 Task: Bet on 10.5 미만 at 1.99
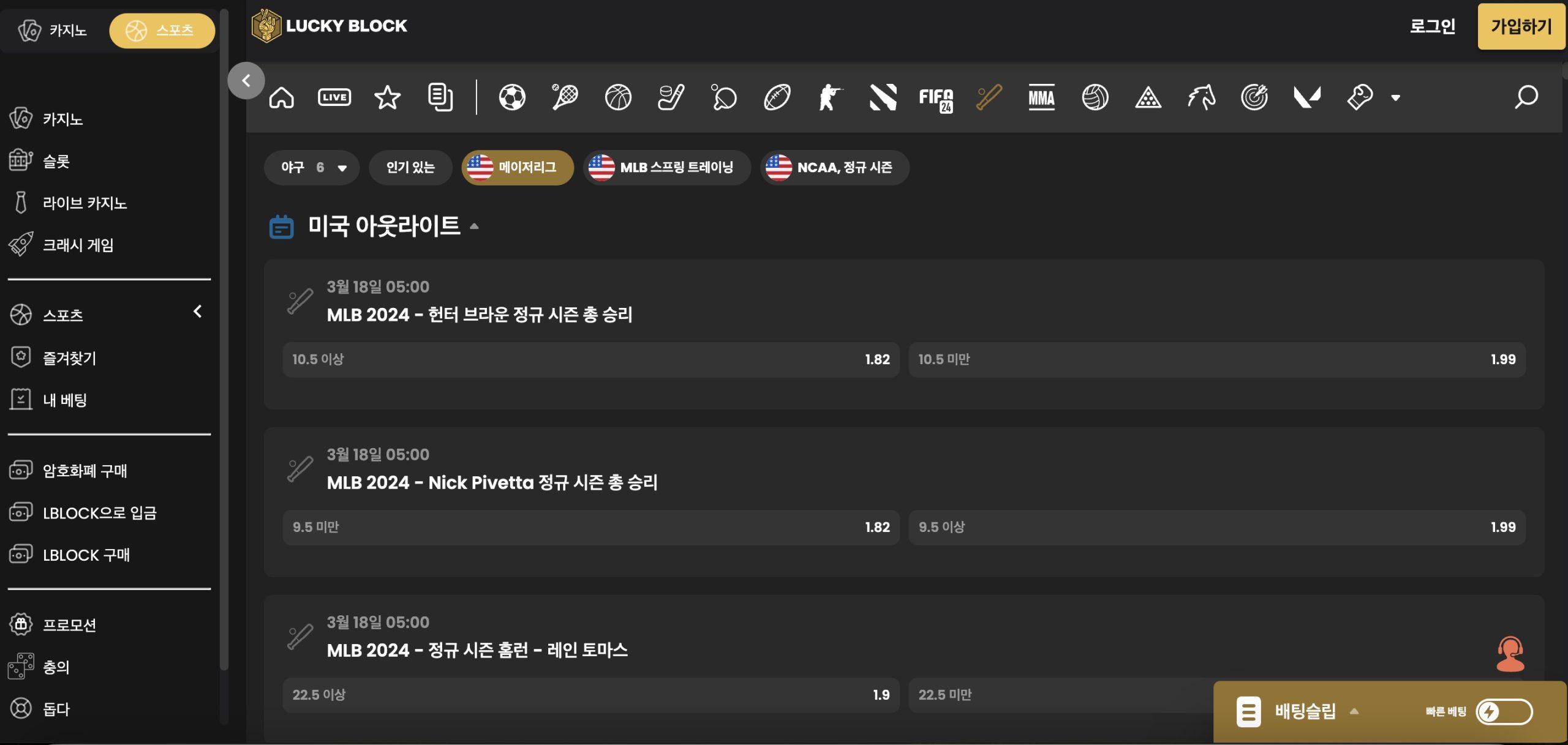coord(1217,359)
